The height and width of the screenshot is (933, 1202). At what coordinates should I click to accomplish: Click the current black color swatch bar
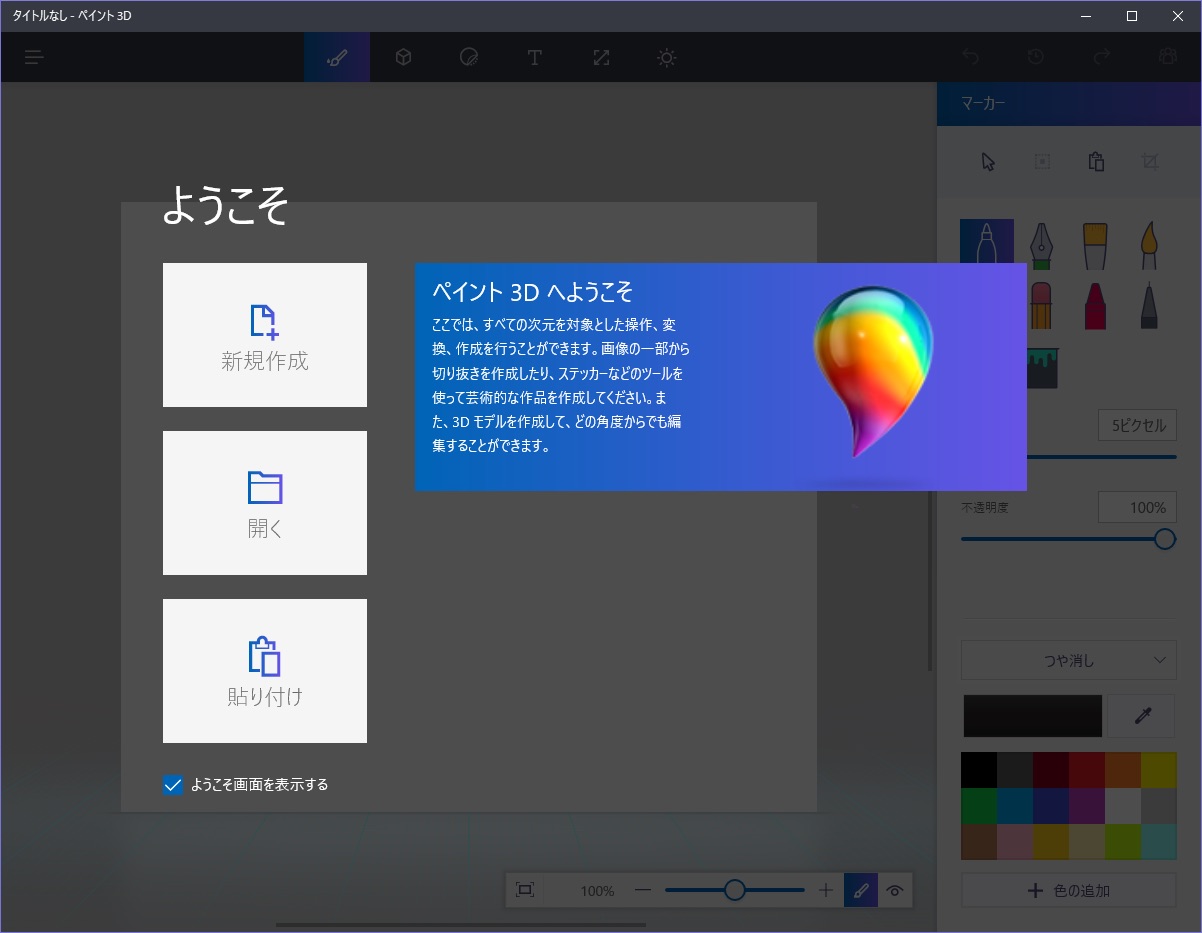pos(1033,716)
